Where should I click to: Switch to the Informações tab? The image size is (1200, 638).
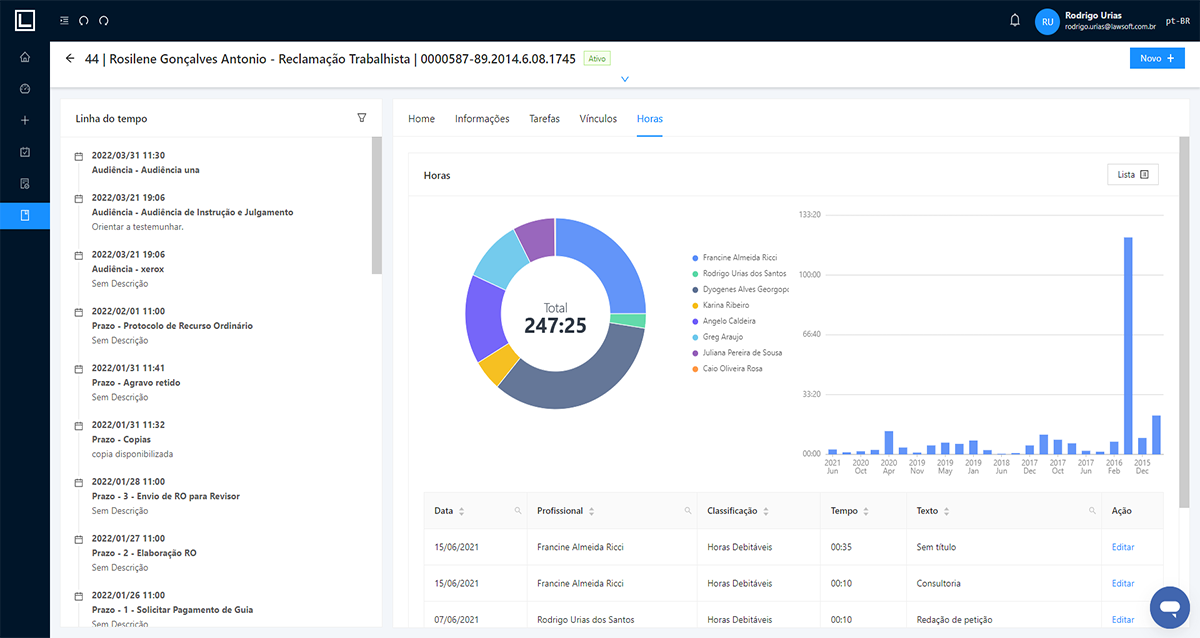click(482, 119)
